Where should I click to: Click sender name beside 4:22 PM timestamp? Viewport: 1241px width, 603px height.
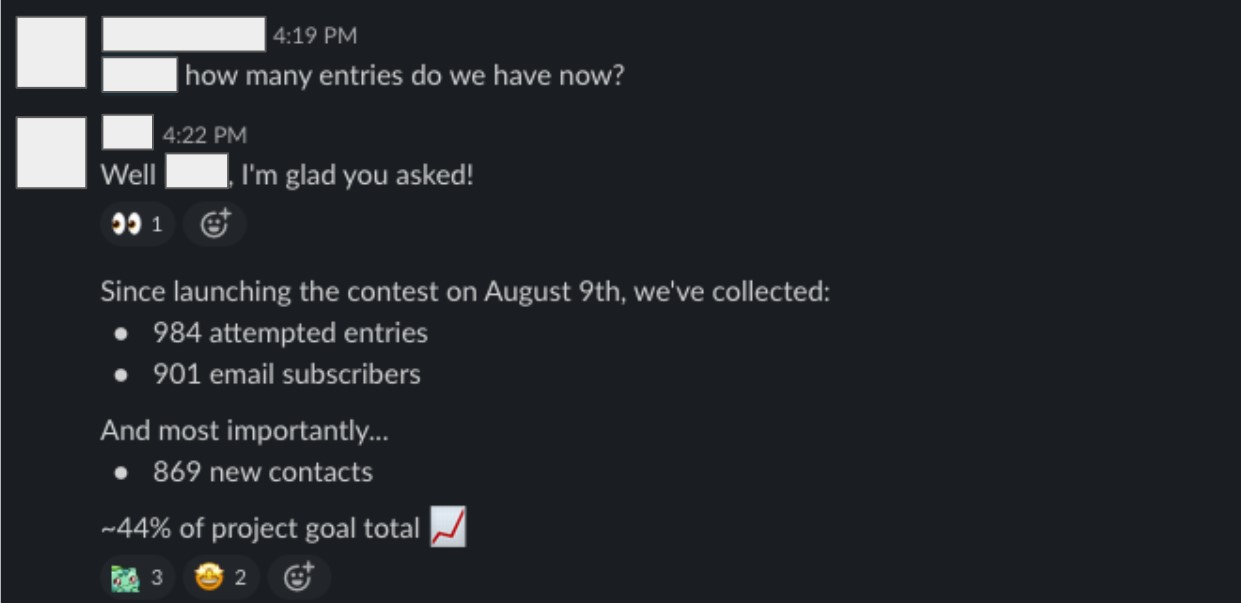(127, 133)
